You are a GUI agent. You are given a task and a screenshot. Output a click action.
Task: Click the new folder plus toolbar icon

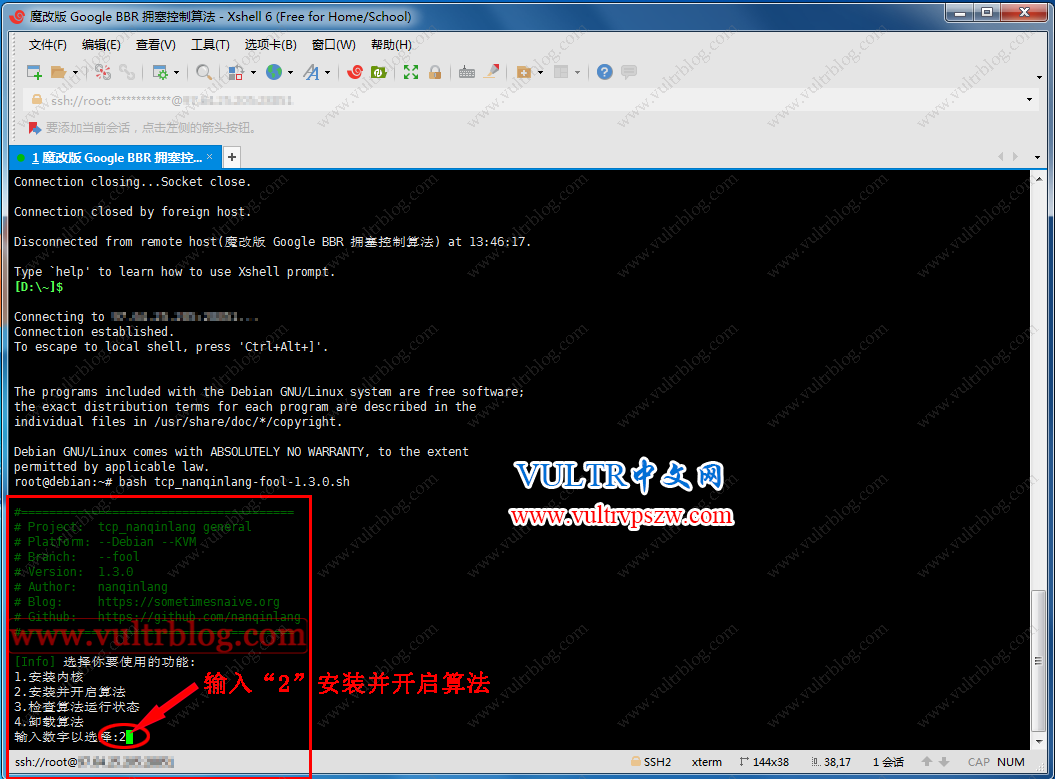(523, 72)
